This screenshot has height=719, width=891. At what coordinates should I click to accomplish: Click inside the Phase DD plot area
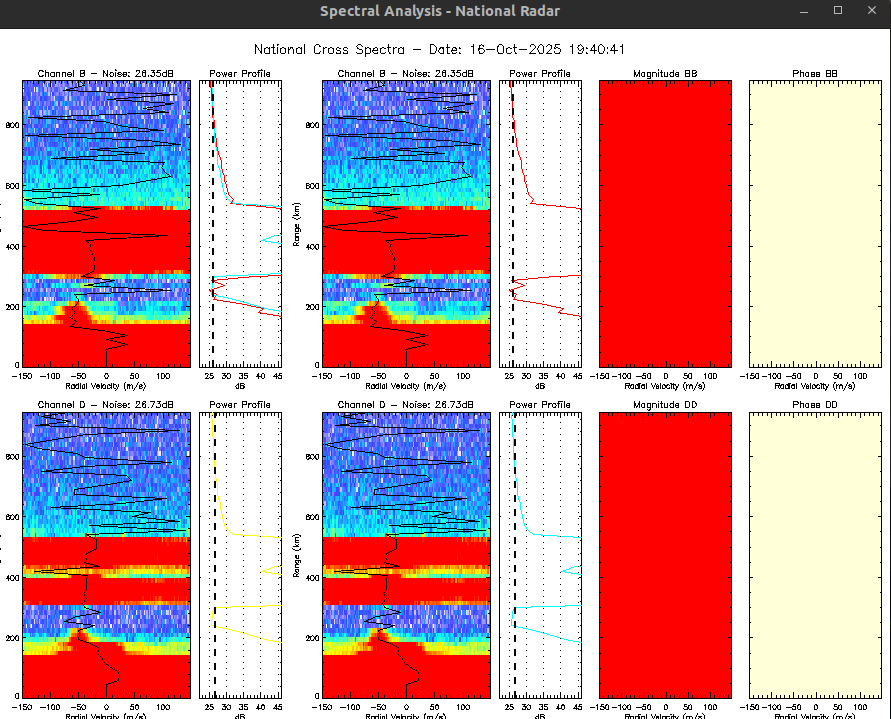tap(815, 555)
